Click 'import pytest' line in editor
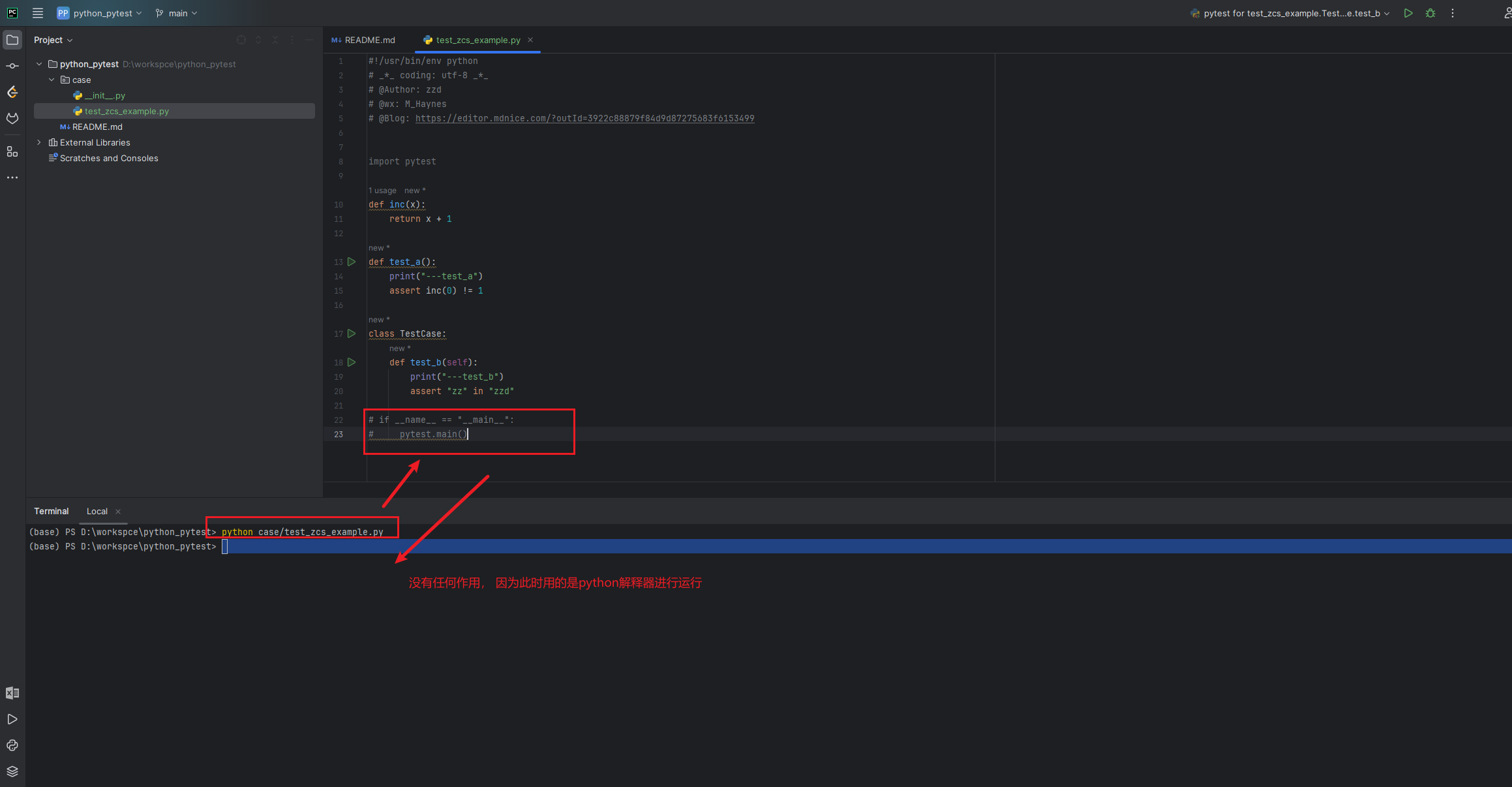Image resolution: width=1512 pixels, height=787 pixels. click(402, 161)
